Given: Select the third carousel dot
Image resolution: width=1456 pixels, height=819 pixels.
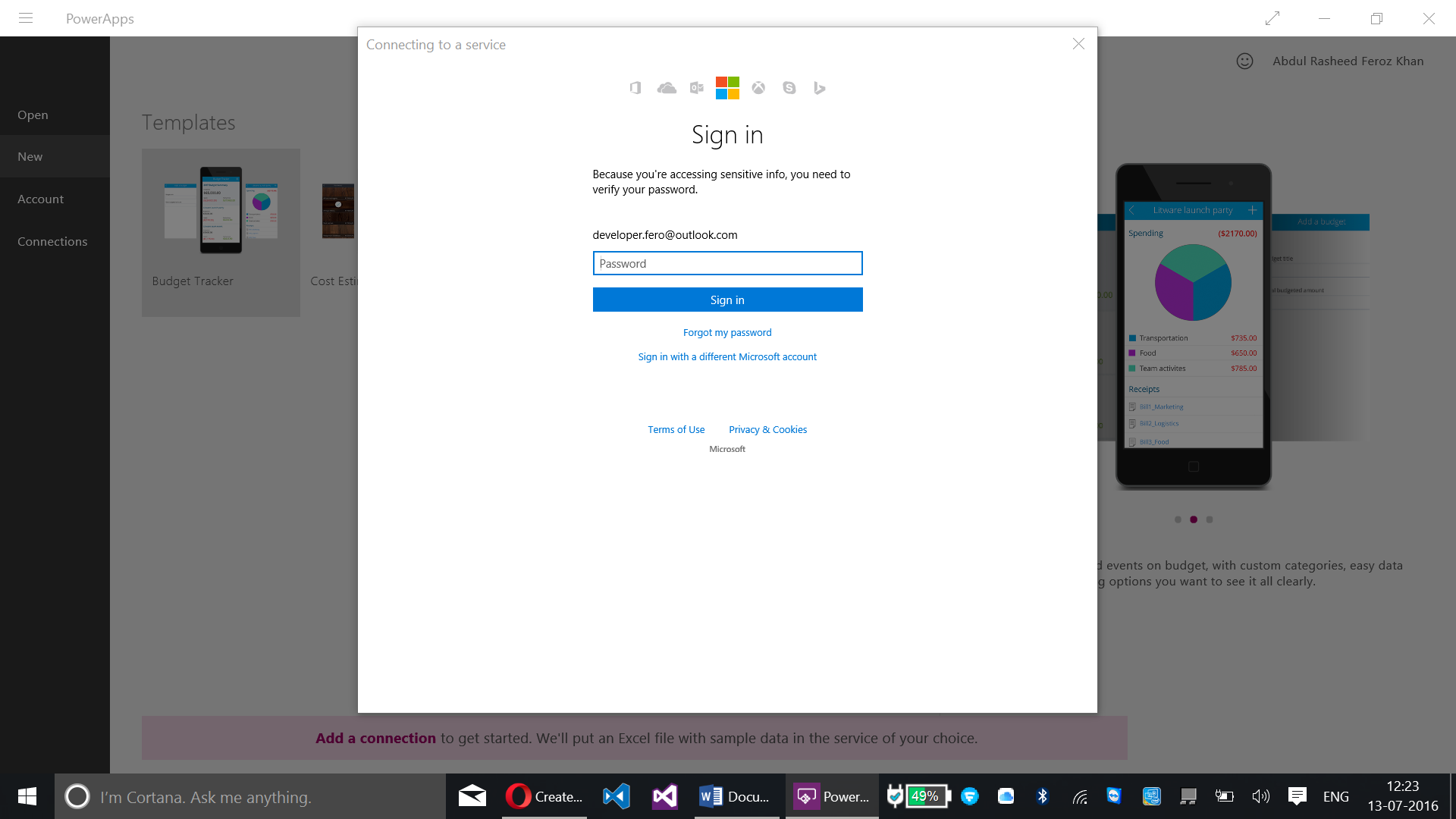Looking at the screenshot, I should click(x=1210, y=519).
